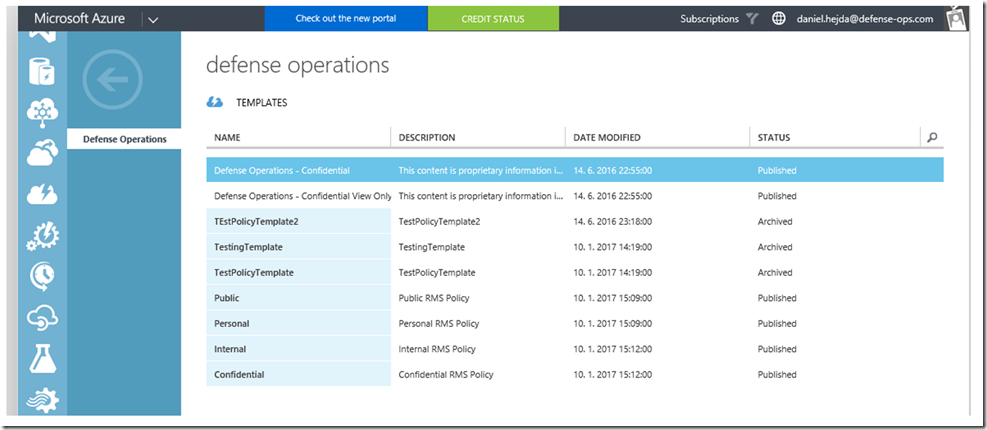Open the Confidential template
Image resolution: width=987 pixels, height=430 pixels.
coord(239,375)
